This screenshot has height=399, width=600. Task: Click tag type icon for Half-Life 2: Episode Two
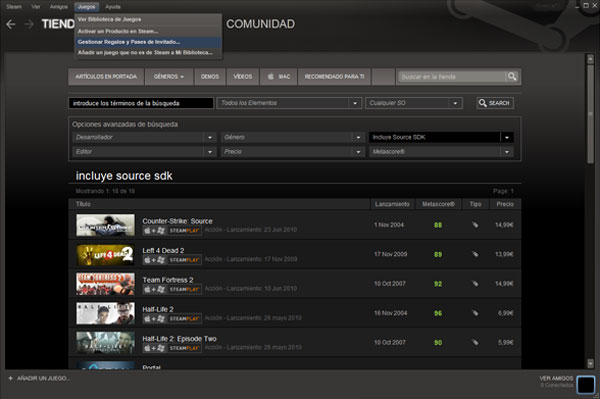(x=475, y=342)
